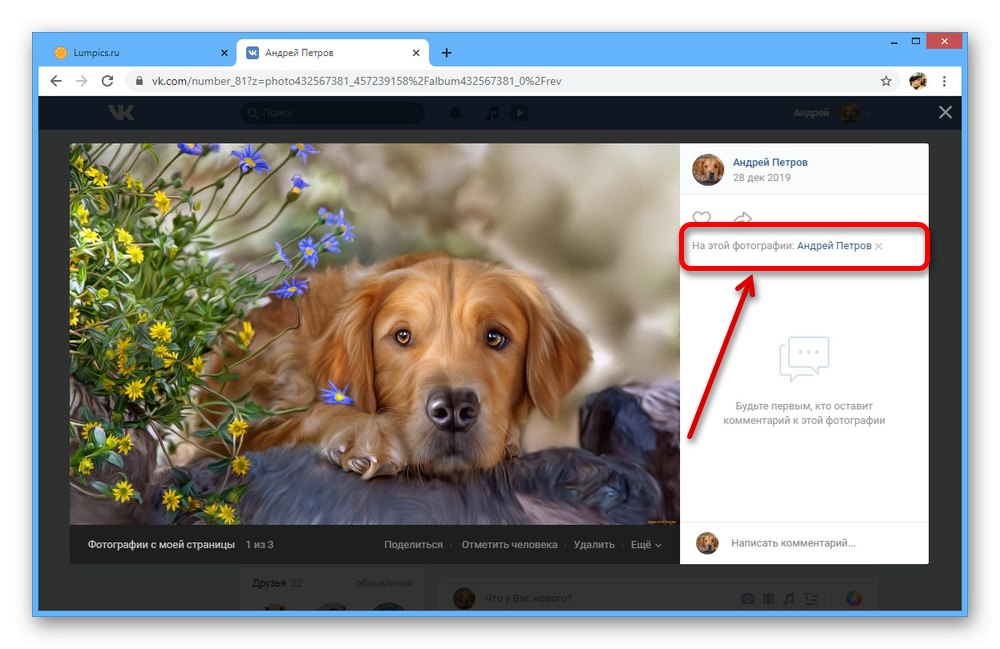The image size is (1000, 649).
Task: Attach music with the note icon
Action: [789, 599]
